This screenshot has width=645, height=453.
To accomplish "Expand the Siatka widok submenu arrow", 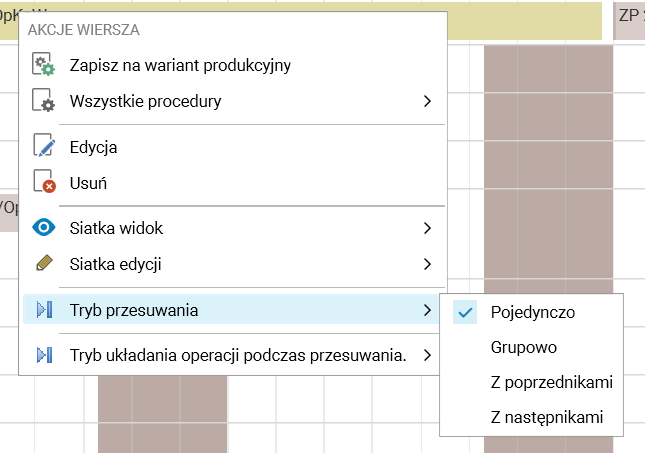I will (x=427, y=228).
